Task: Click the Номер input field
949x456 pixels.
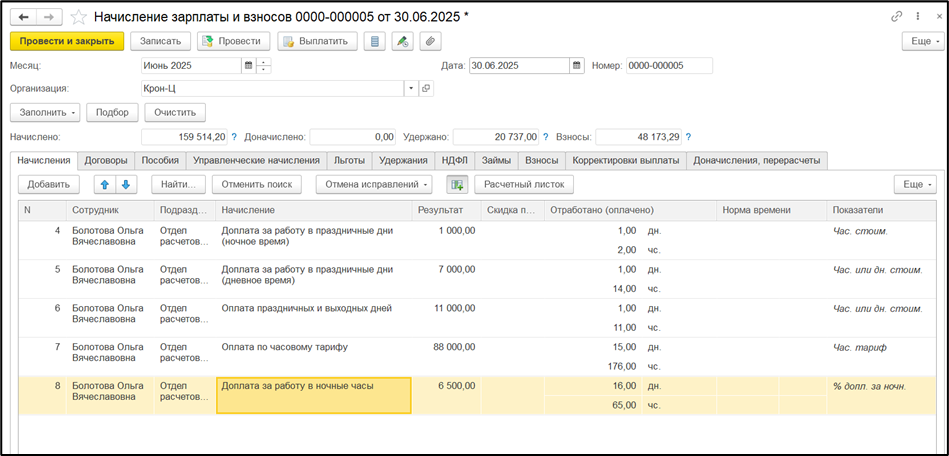Action: (x=668, y=66)
